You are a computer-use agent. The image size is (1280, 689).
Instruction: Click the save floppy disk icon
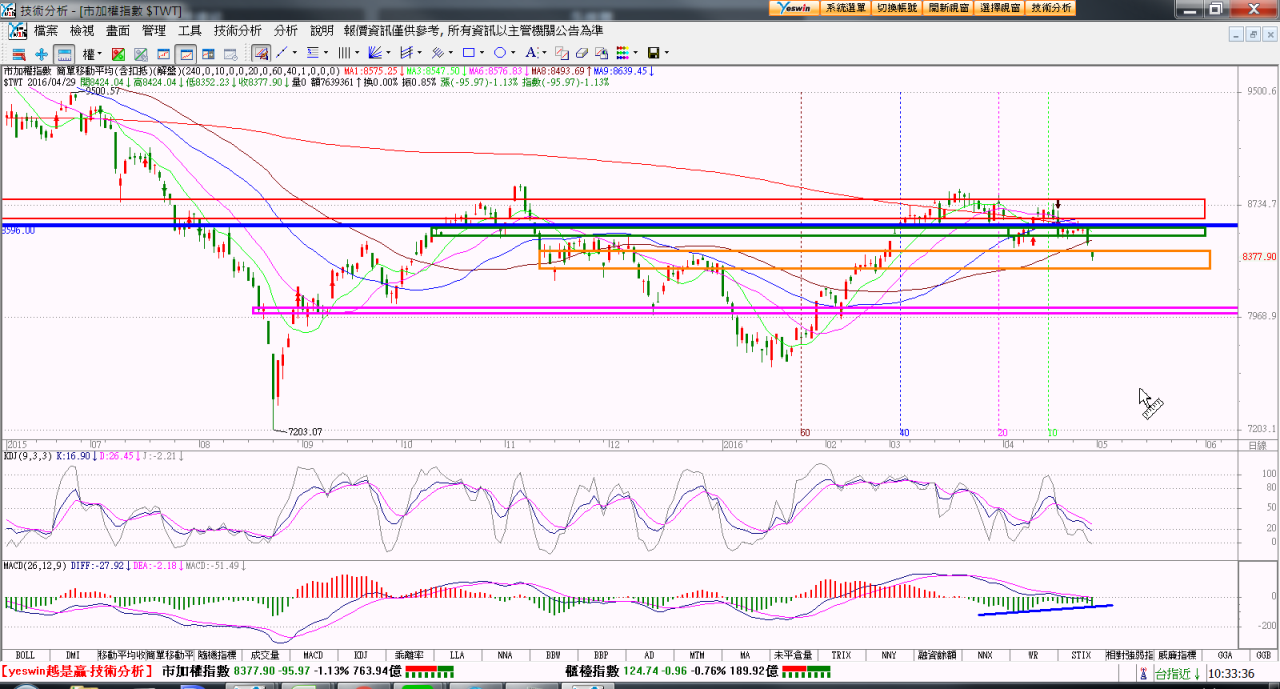(653, 53)
